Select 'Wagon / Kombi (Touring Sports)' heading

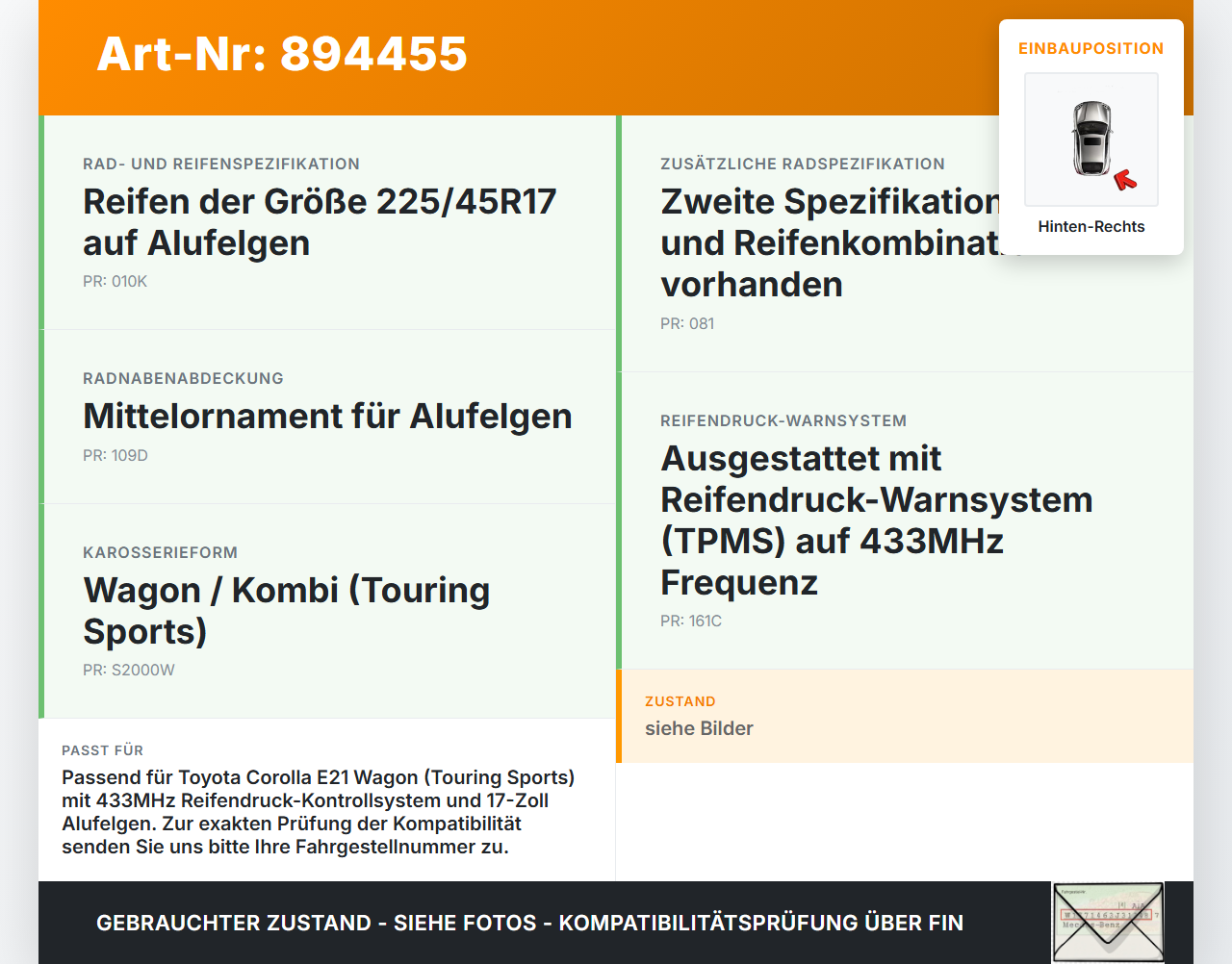[x=287, y=611]
